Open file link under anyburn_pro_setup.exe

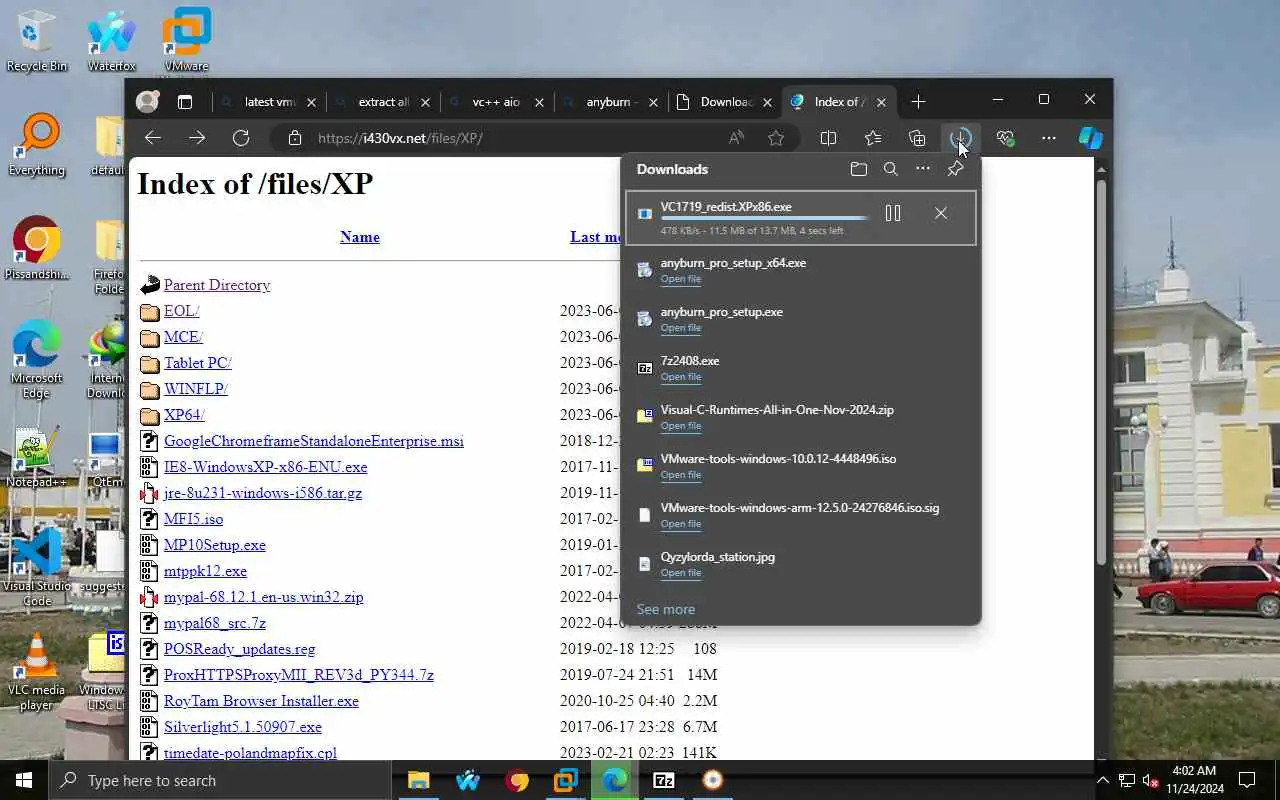[681, 328]
